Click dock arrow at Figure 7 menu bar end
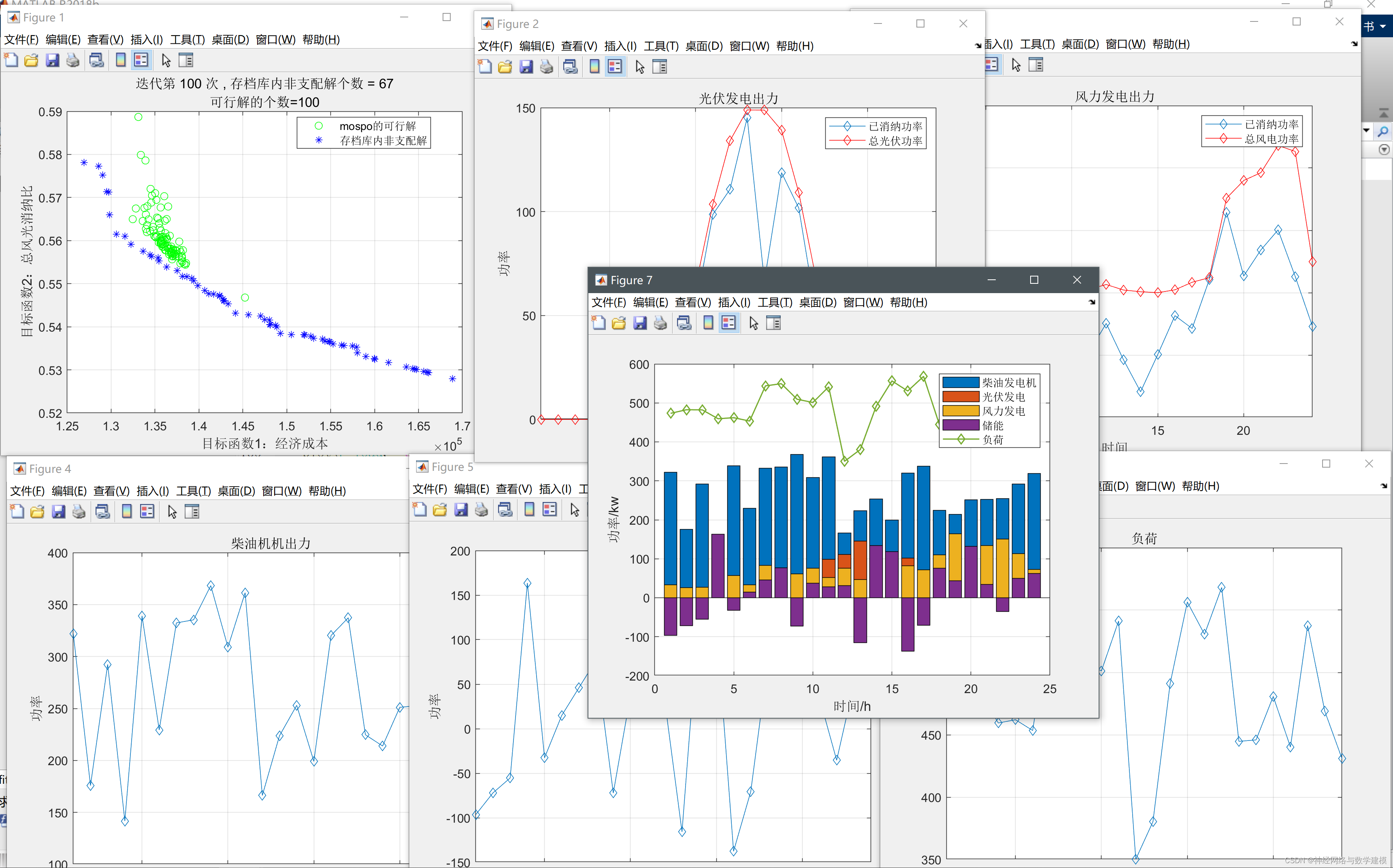Screen dimensions: 1393x868 [1092, 302]
